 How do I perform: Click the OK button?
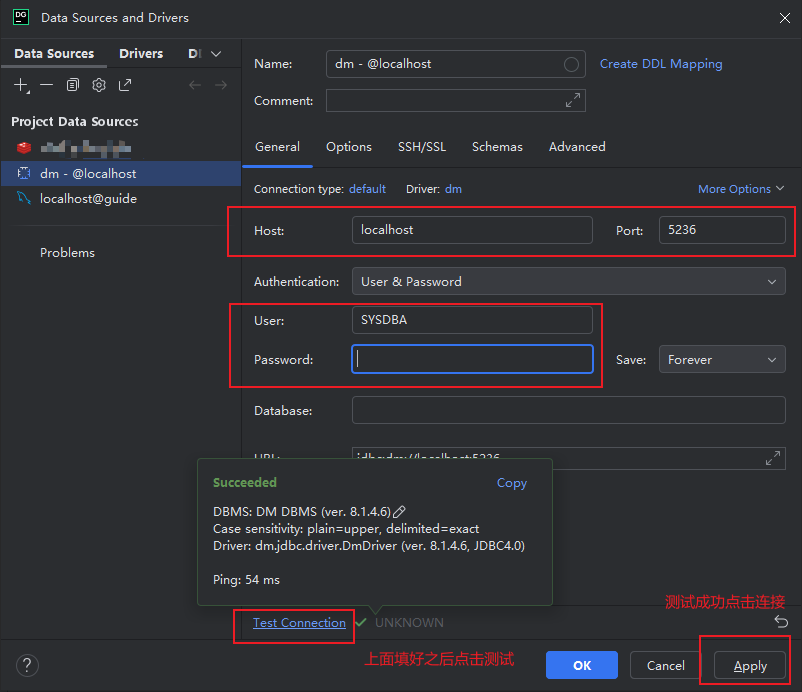pos(582,665)
